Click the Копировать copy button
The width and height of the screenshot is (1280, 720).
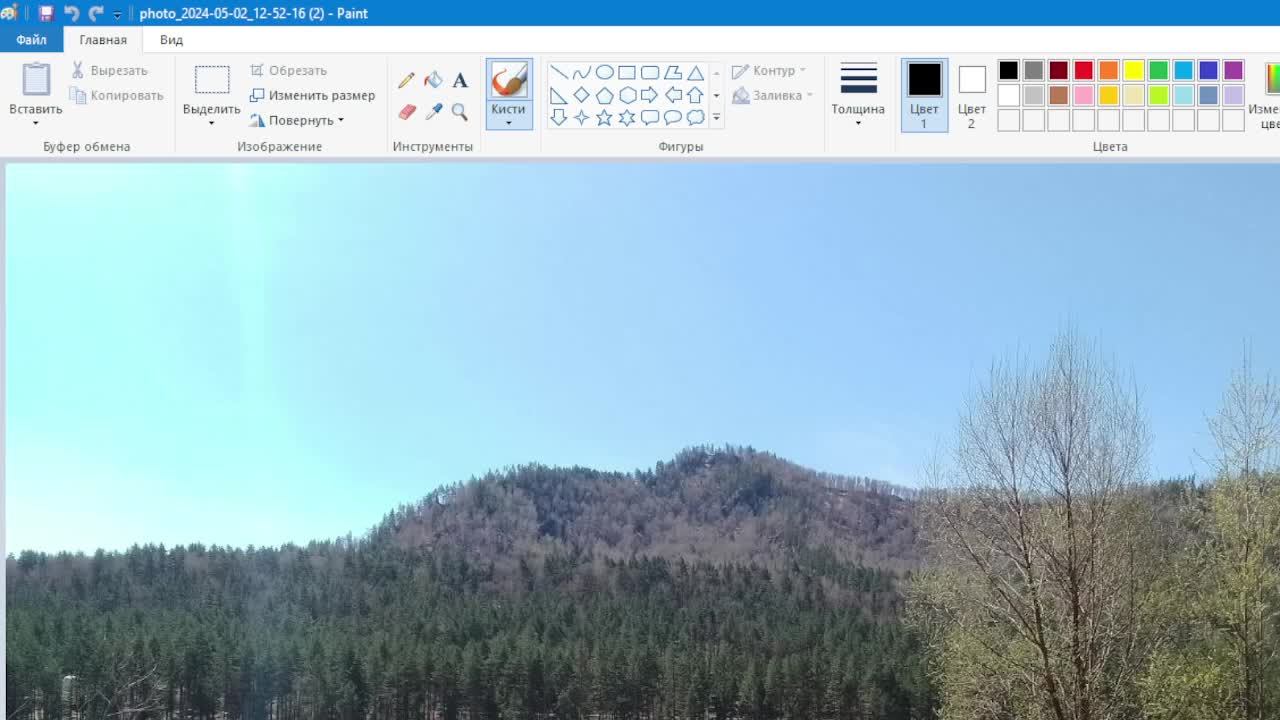click(x=117, y=95)
